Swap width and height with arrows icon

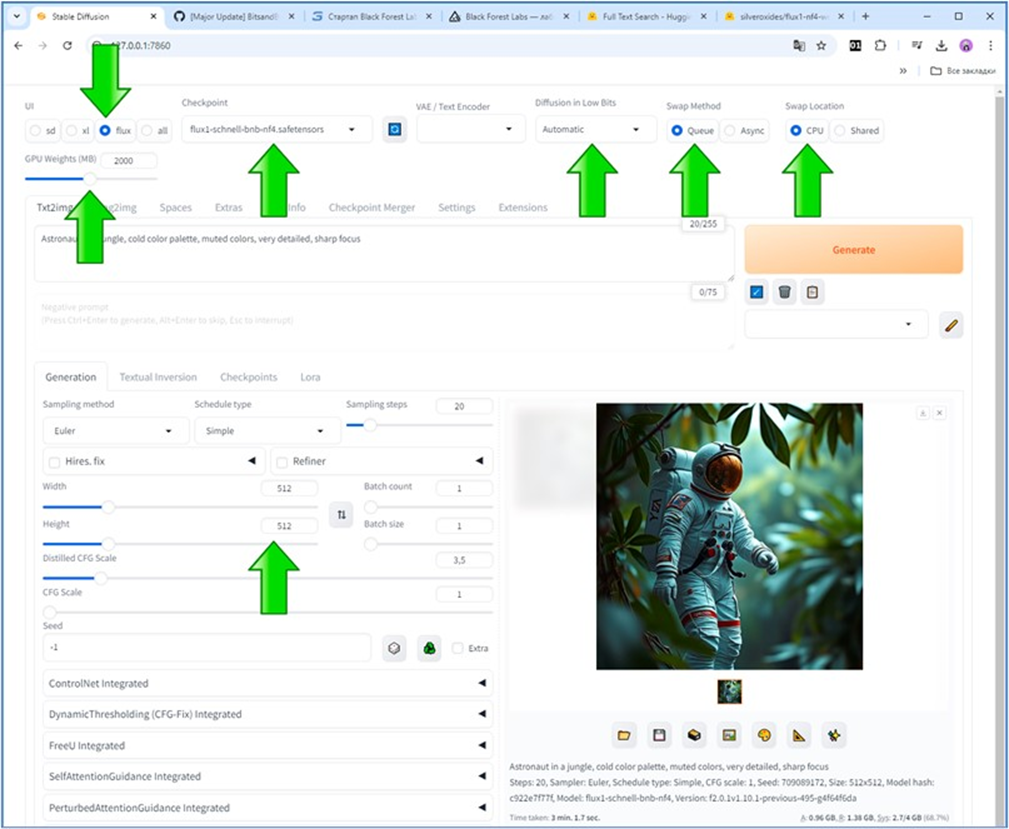pos(341,514)
